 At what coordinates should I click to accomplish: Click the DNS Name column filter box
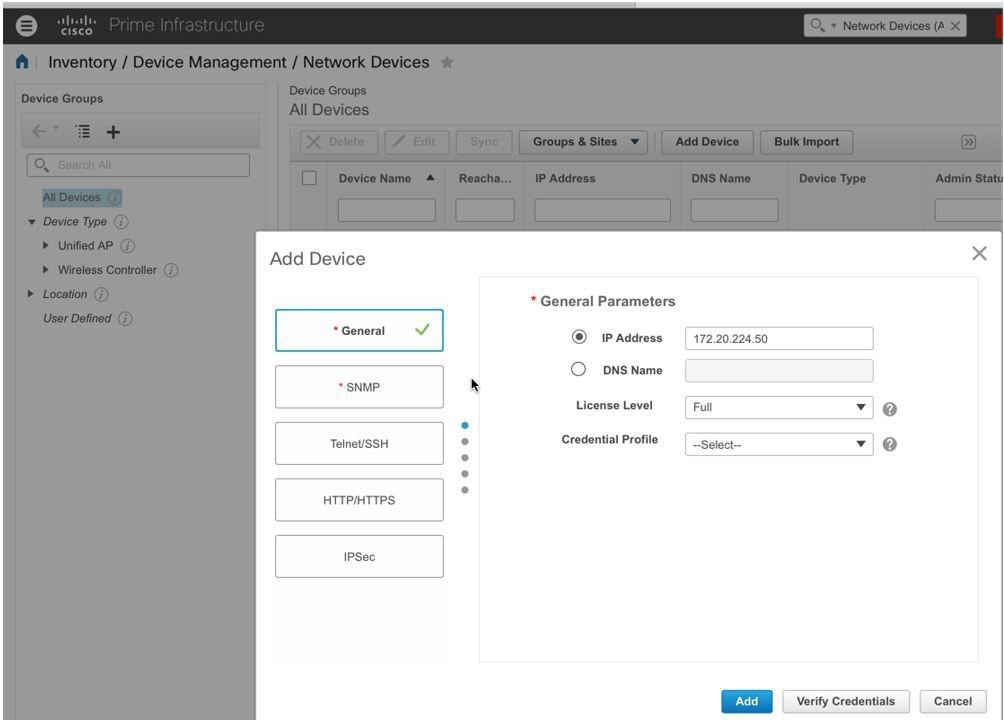tap(734, 210)
